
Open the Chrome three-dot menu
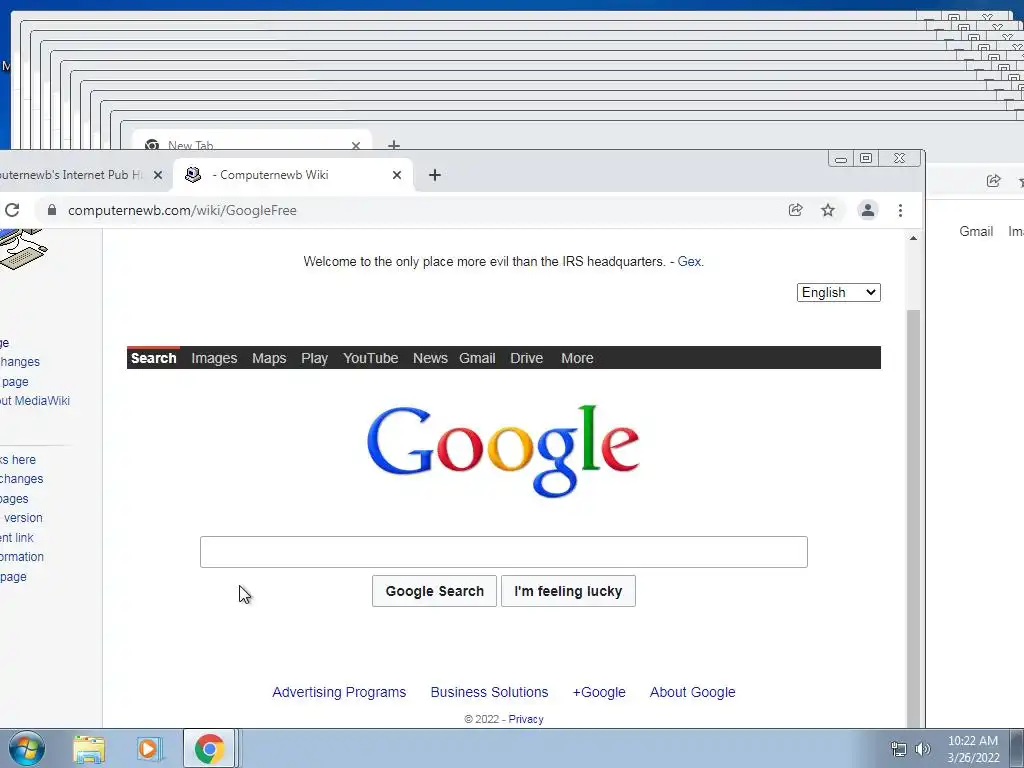(x=901, y=210)
